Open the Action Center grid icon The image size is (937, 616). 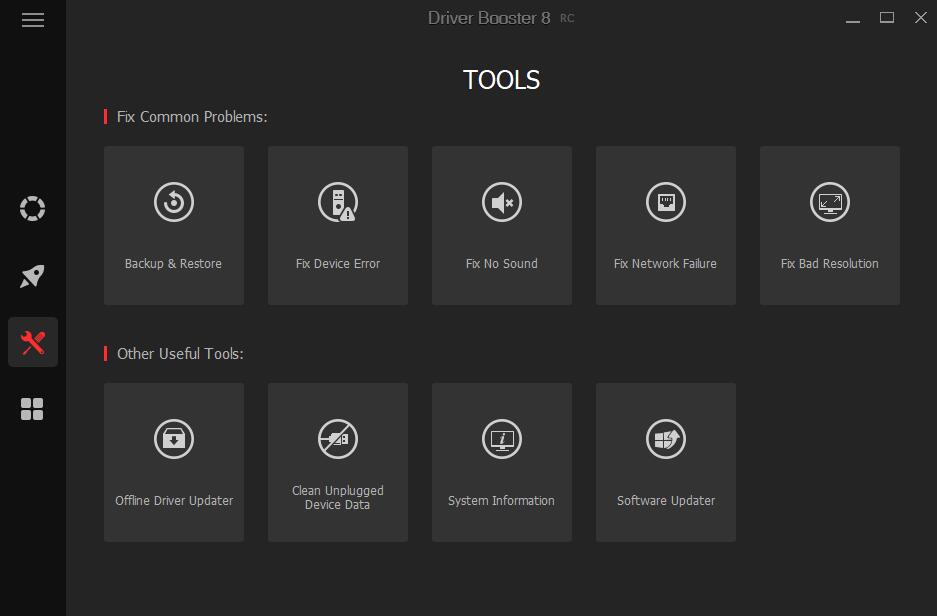point(32,408)
